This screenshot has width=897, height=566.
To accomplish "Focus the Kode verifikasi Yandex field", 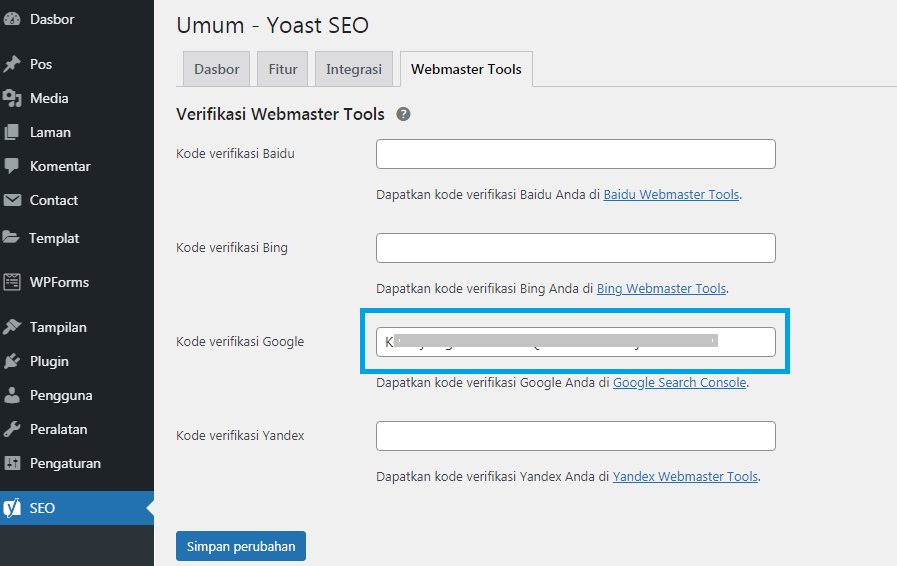I will coord(575,436).
